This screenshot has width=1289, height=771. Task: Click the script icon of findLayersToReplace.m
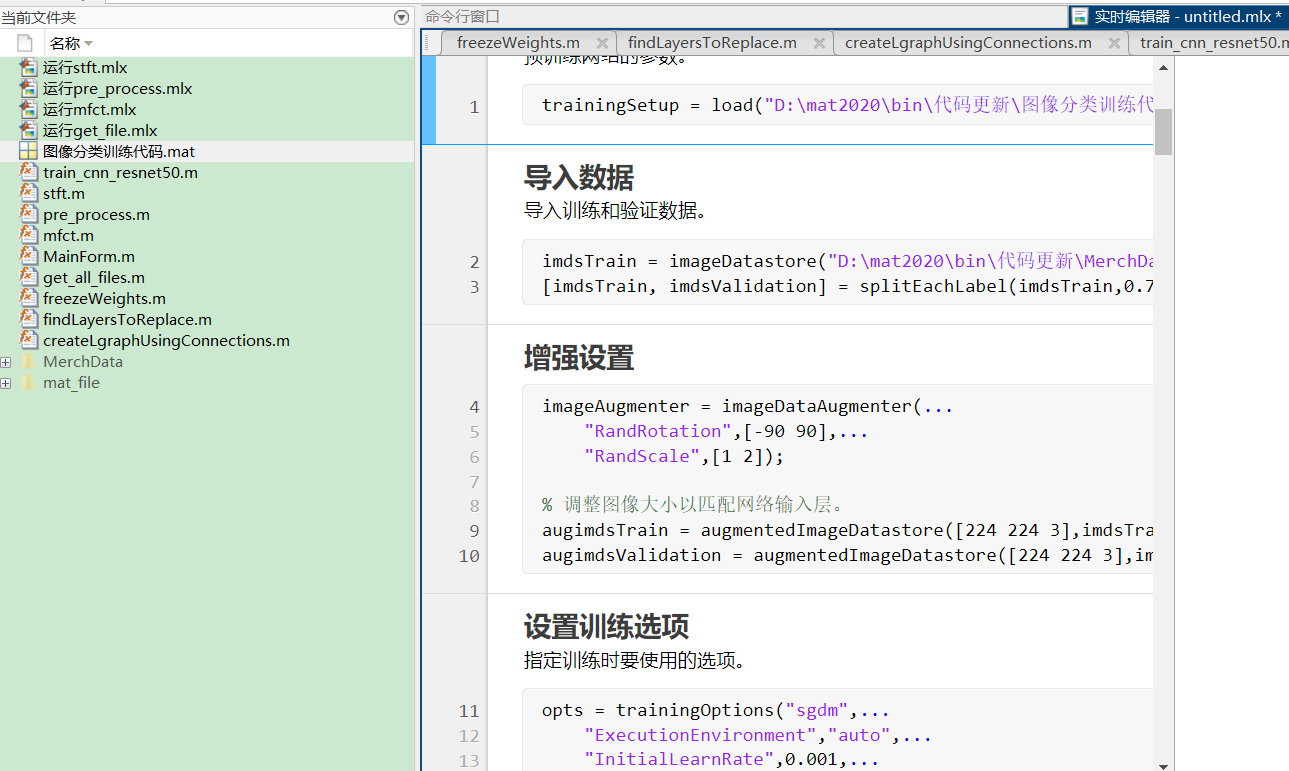pos(28,319)
